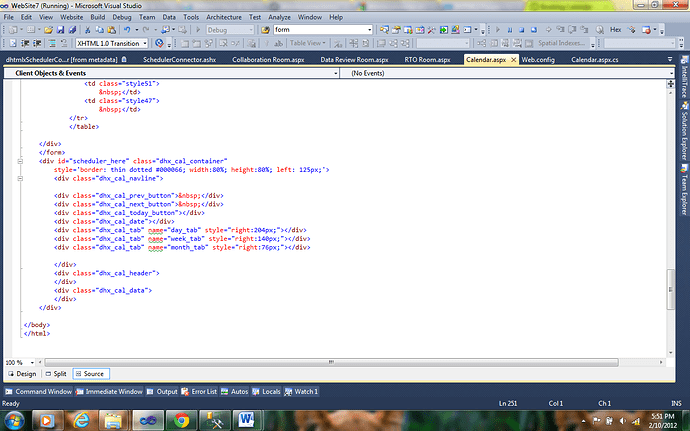Viewport: 690px width, 431px height.
Task: Click check accessibility validation icon
Action: pyautogui.click(x=159, y=43)
